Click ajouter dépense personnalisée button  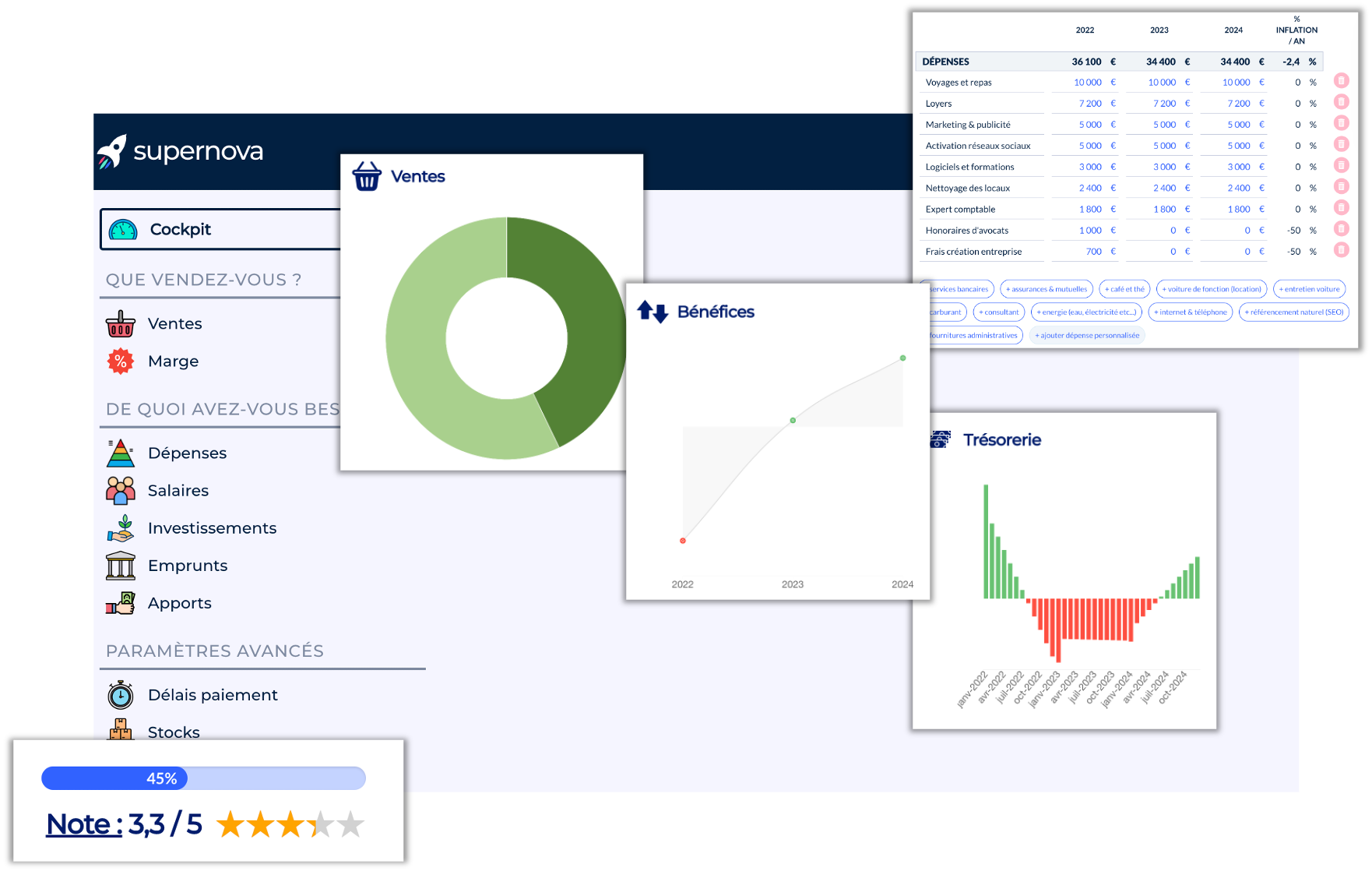(x=1086, y=336)
